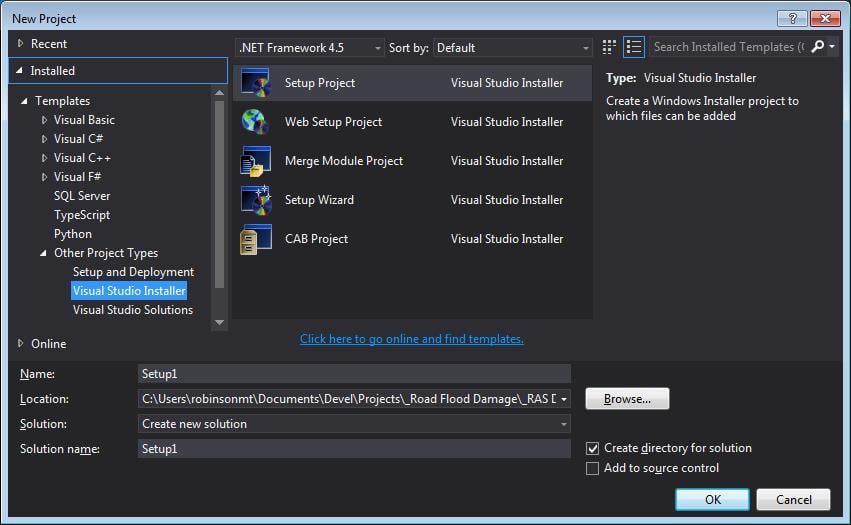Enable Add to source control checkbox
851x525 pixels.
pos(592,468)
